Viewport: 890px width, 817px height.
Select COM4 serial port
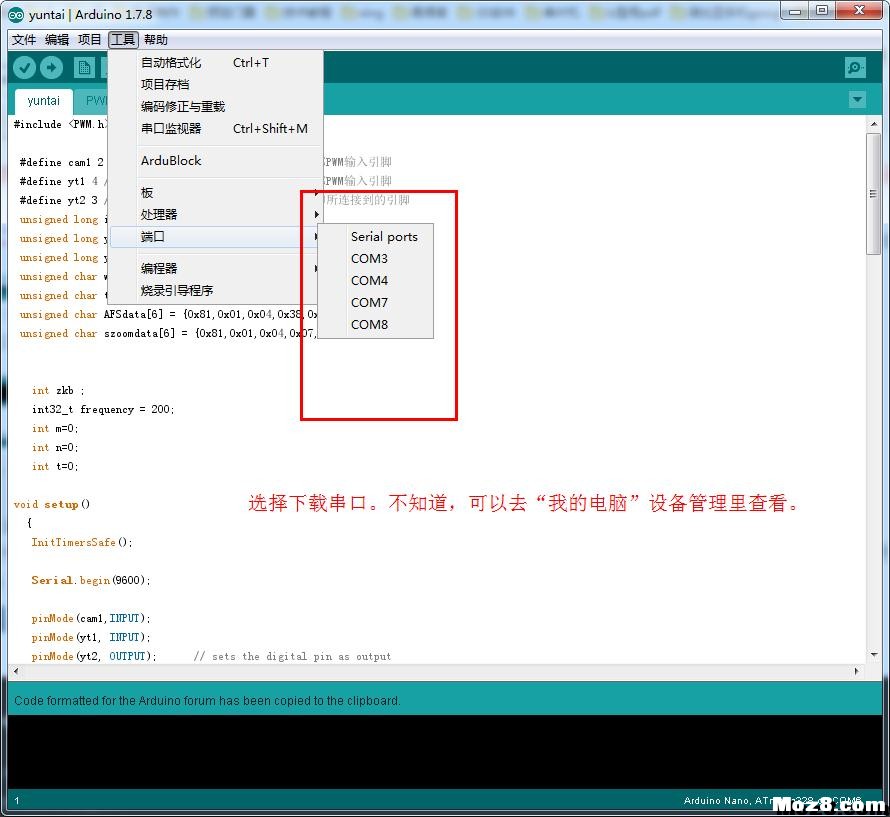[376, 280]
